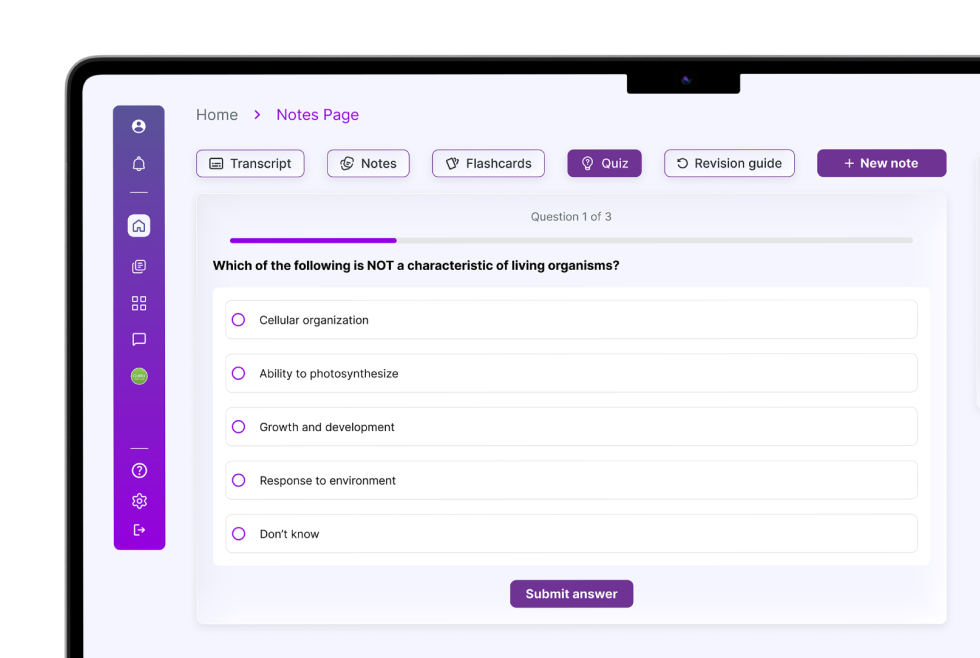Navigate to Home in the breadcrumb
The height and width of the screenshot is (658, 980).
(217, 115)
